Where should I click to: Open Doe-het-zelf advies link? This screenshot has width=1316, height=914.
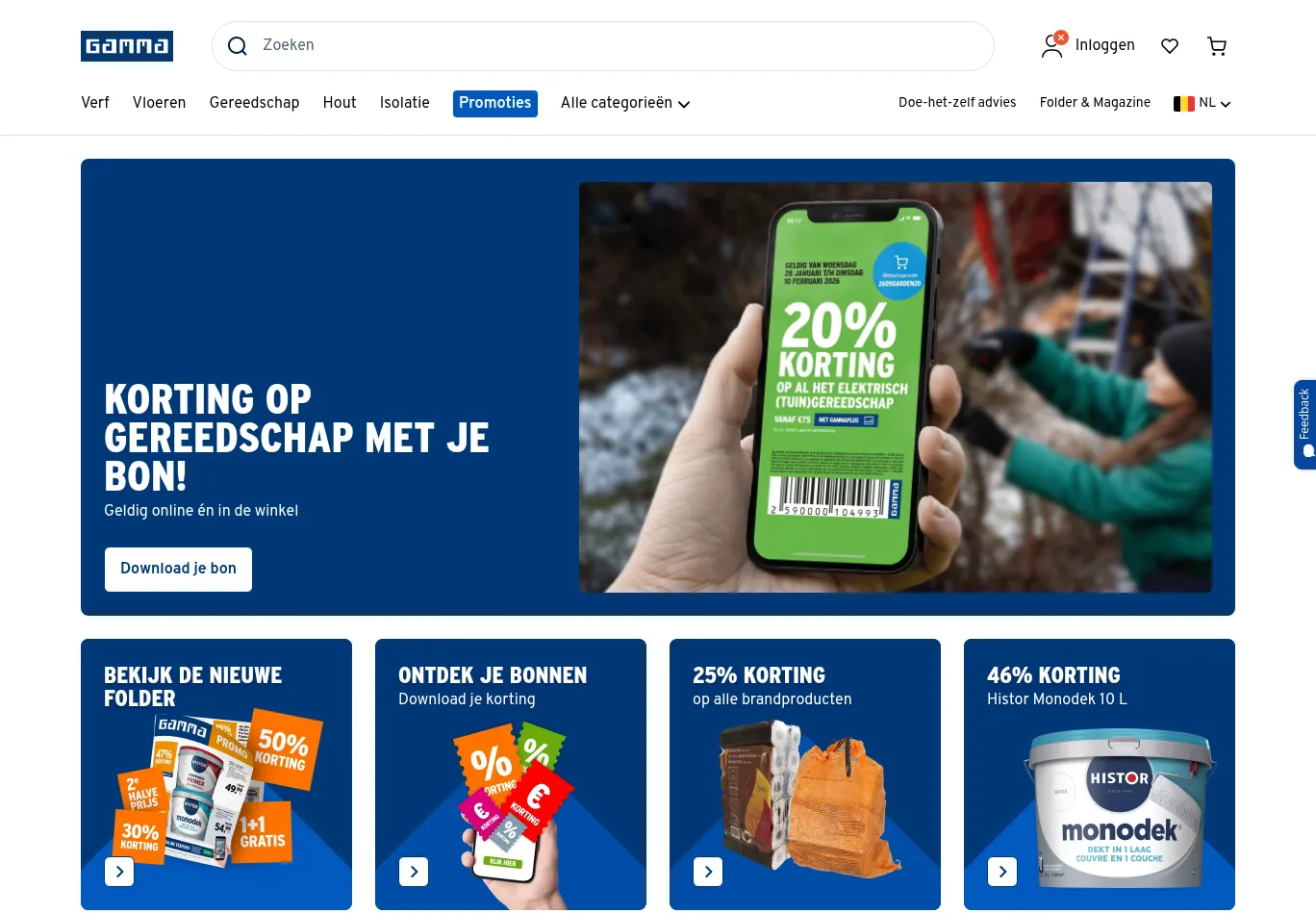click(x=957, y=103)
